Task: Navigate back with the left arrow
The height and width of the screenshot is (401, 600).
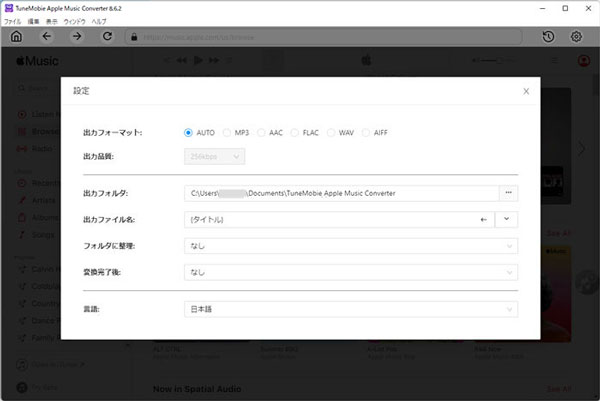Action: click(46, 36)
